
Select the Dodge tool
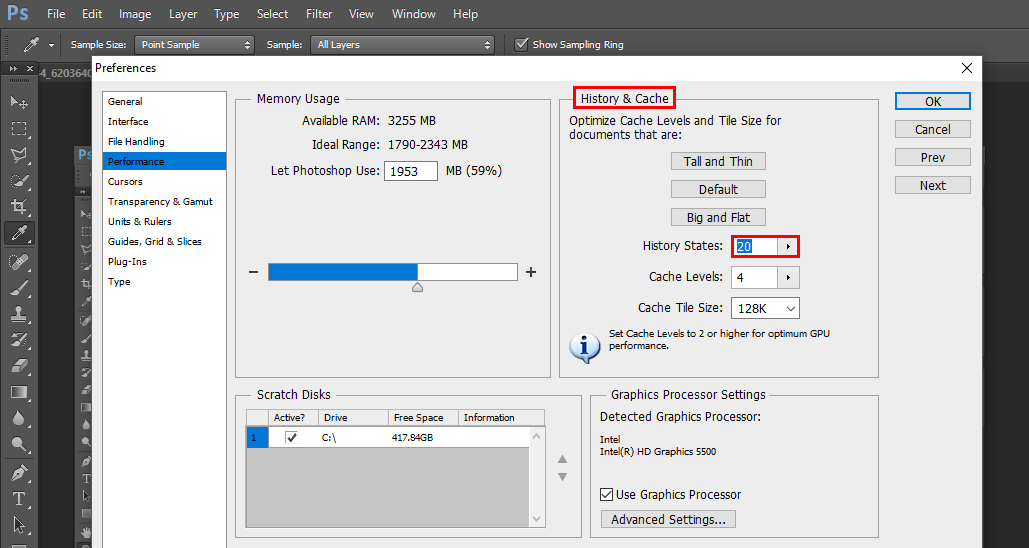19,445
